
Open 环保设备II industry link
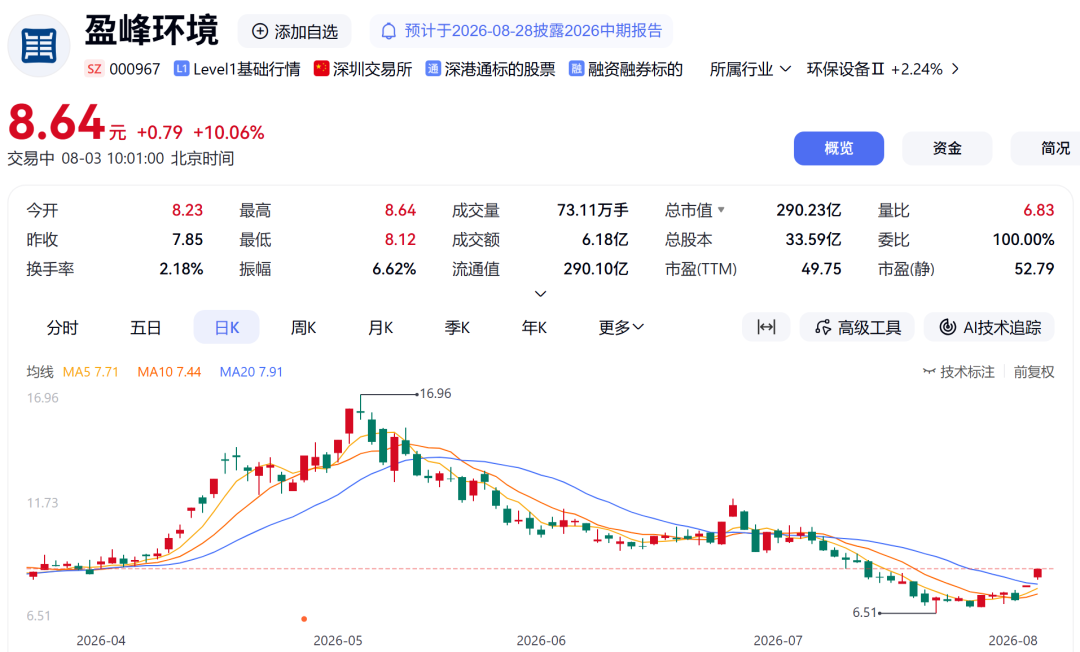pos(846,69)
